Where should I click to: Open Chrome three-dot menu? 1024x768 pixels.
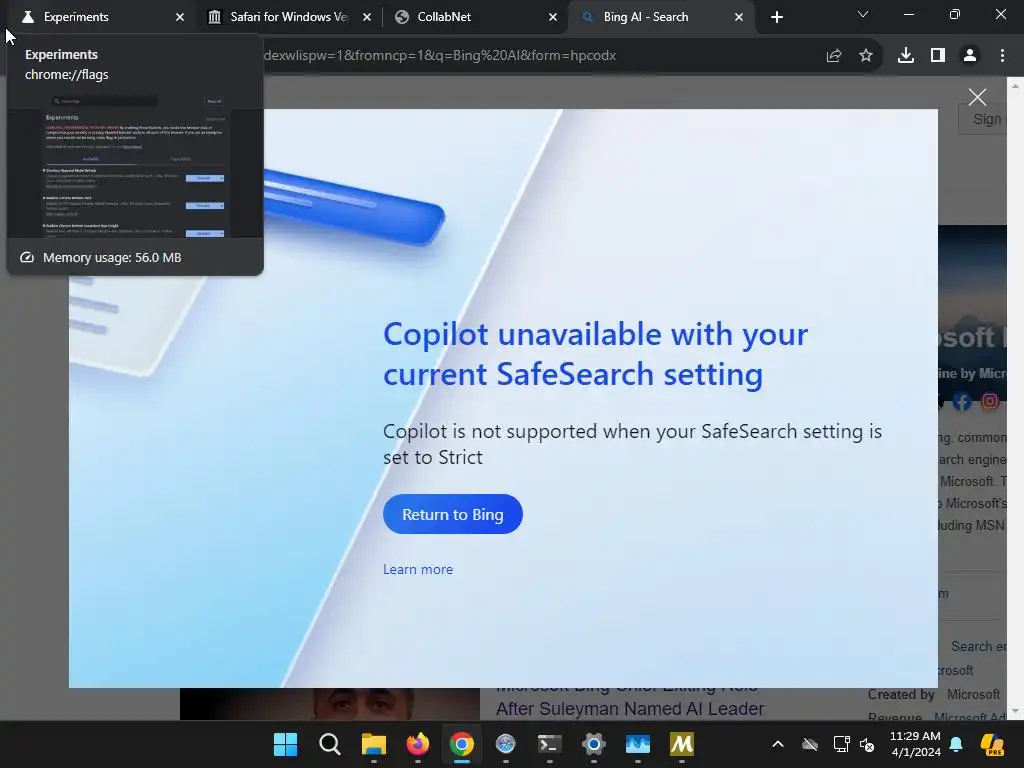[1002, 56]
